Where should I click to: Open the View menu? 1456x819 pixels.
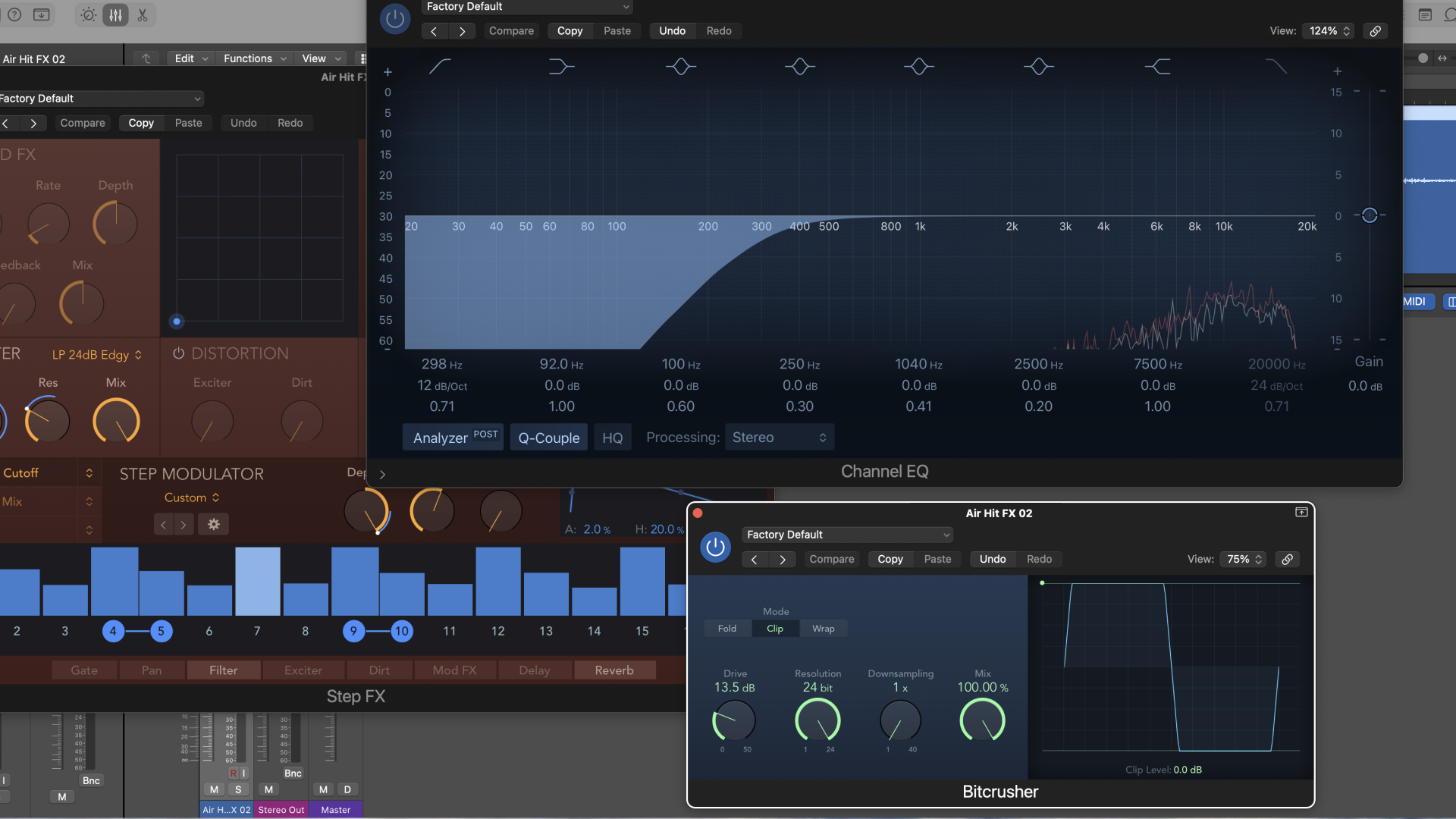coord(322,58)
